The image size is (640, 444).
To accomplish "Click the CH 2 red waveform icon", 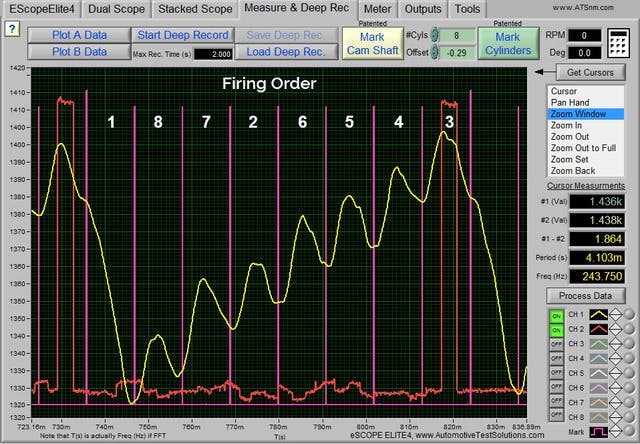I will 600,328.
